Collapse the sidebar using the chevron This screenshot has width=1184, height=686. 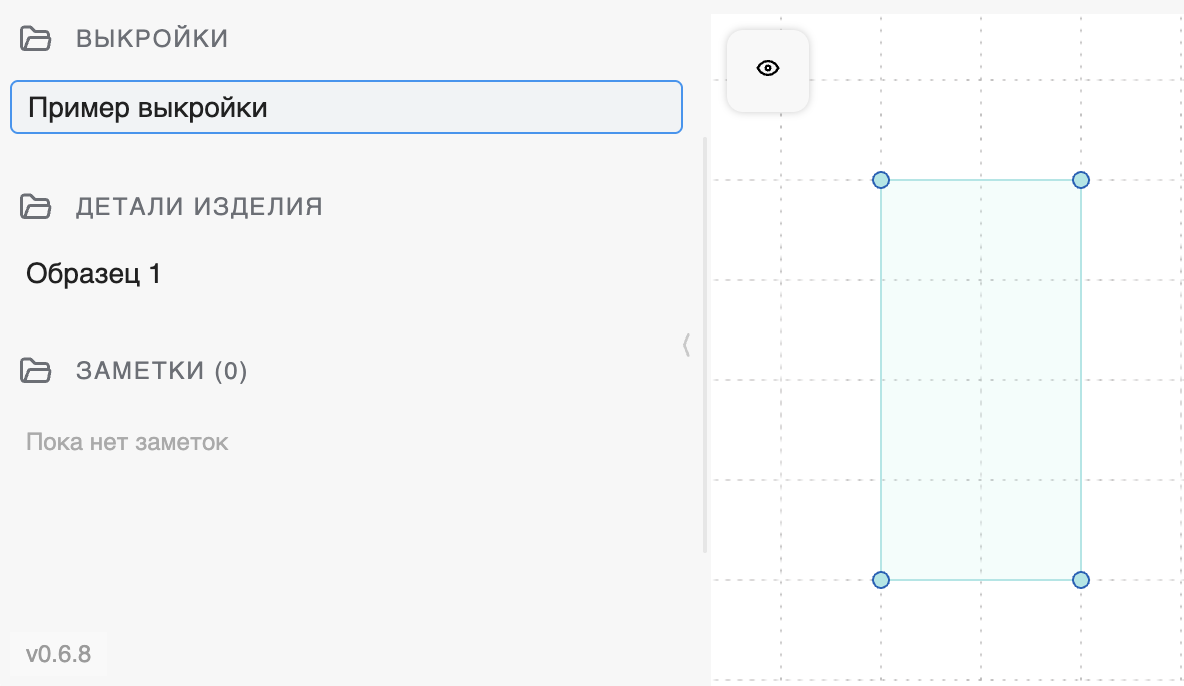[x=688, y=345]
